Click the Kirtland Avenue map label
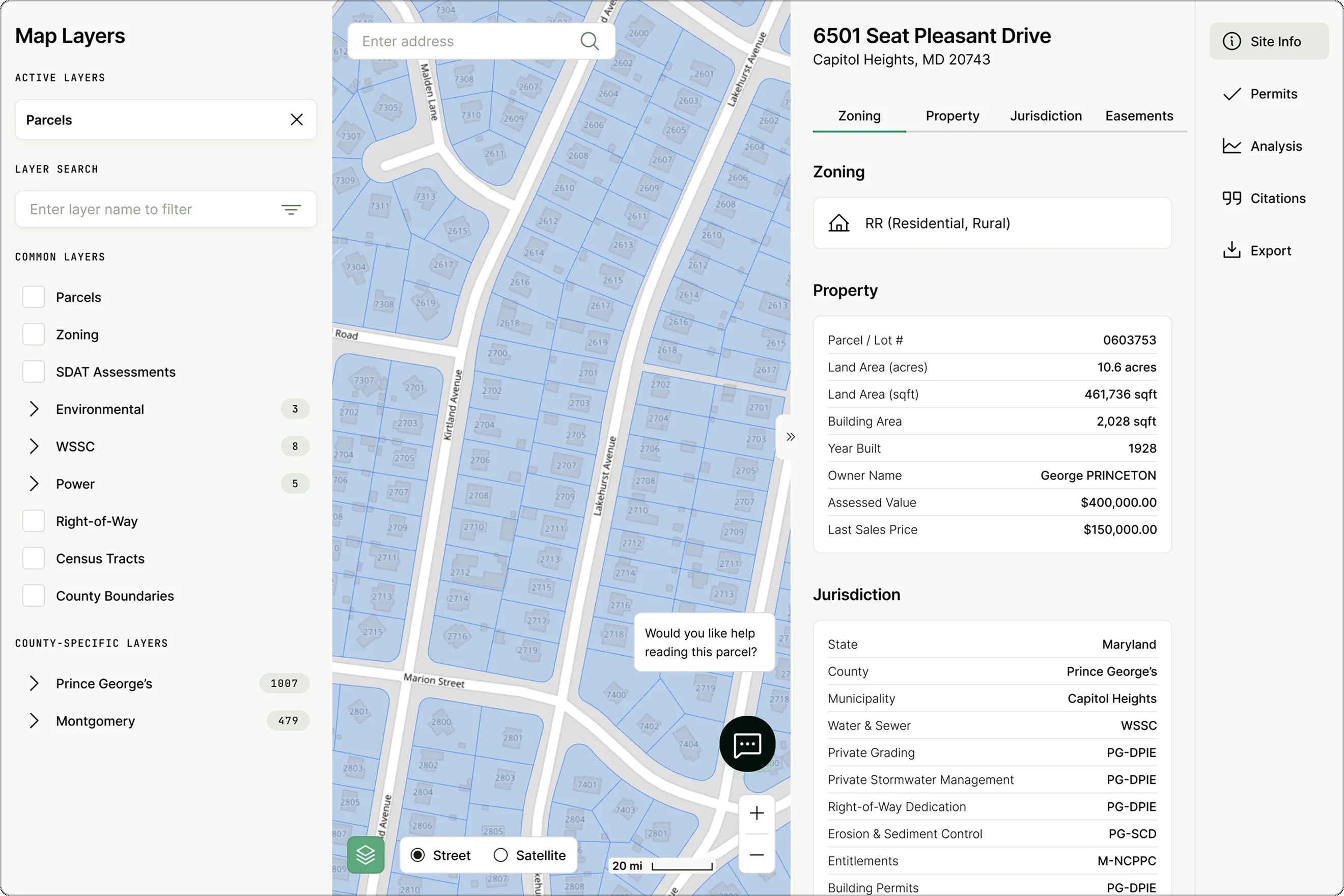The image size is (1344, 896). (453, 405)
